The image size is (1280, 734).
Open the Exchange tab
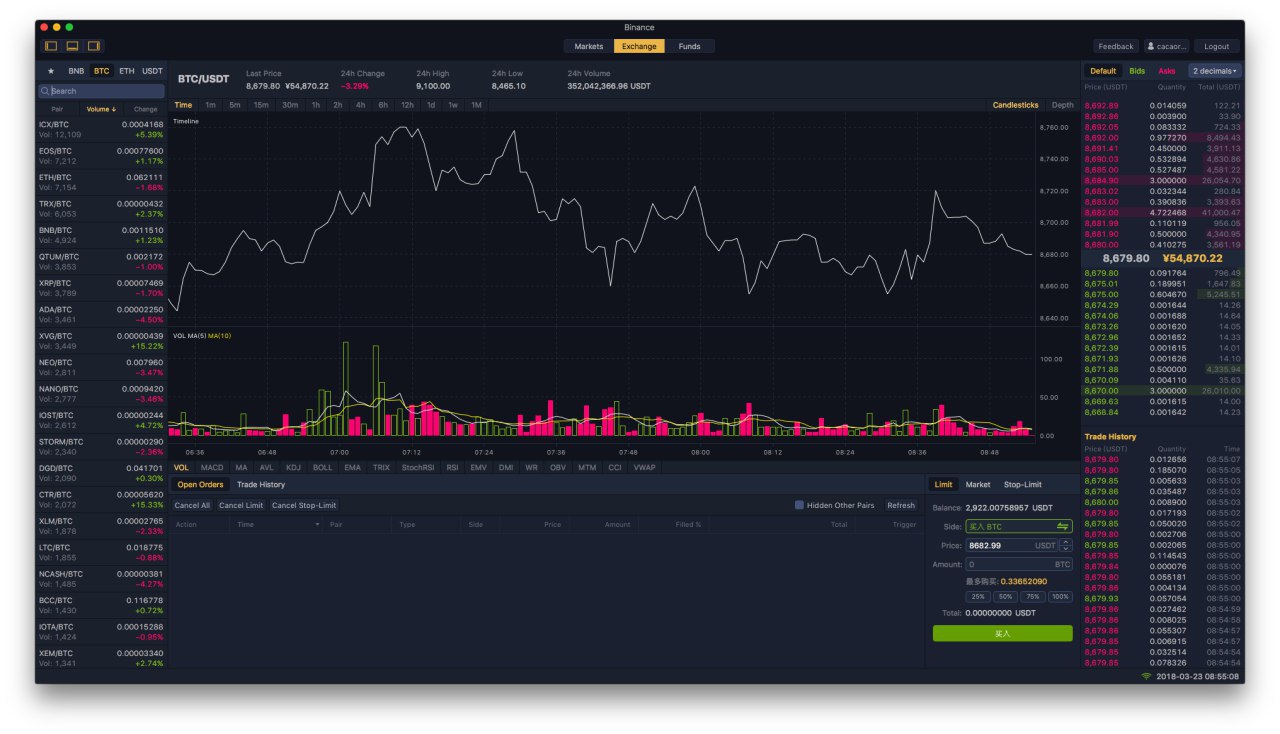coord(639,46)
